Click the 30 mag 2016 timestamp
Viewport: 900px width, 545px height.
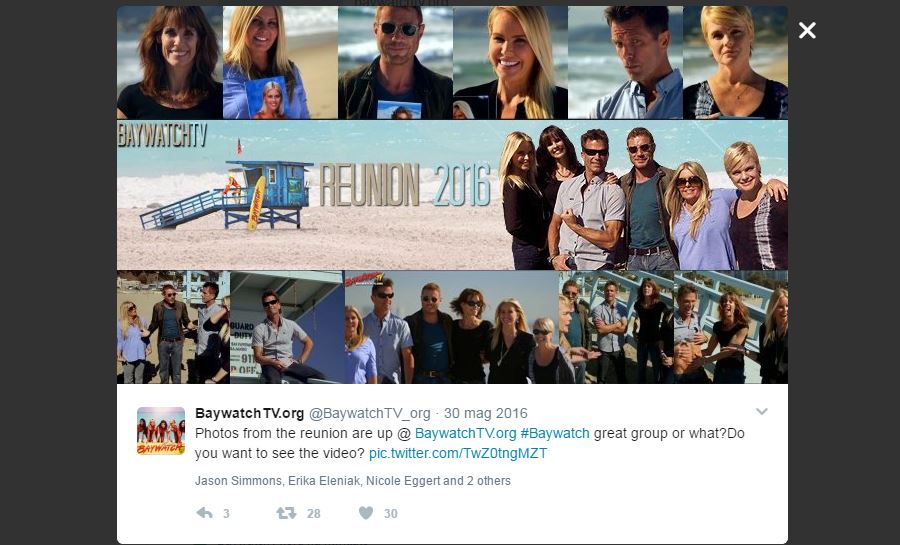(x=486, y=413)
